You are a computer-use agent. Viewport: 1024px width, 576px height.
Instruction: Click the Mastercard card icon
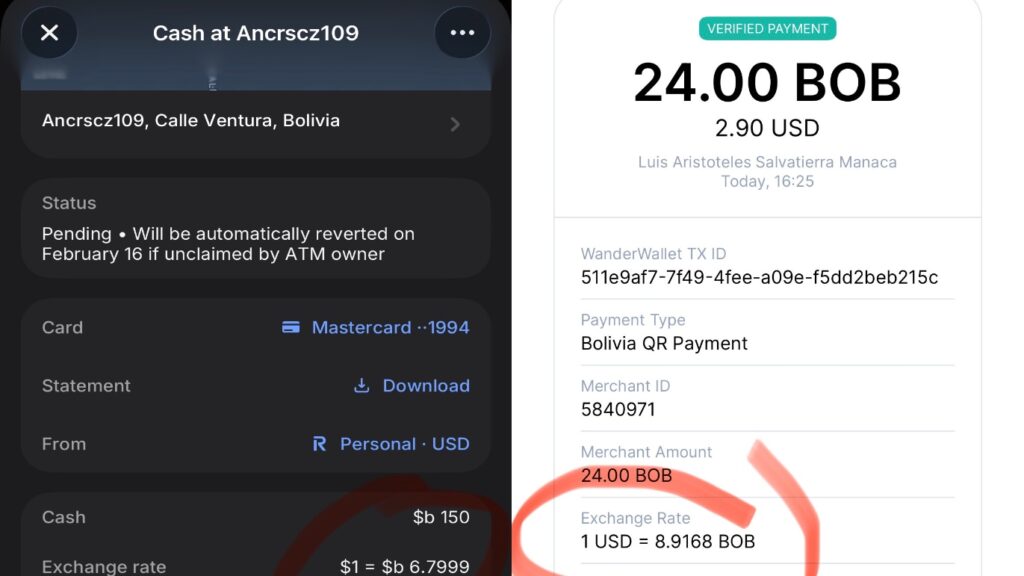coord(291,327)
